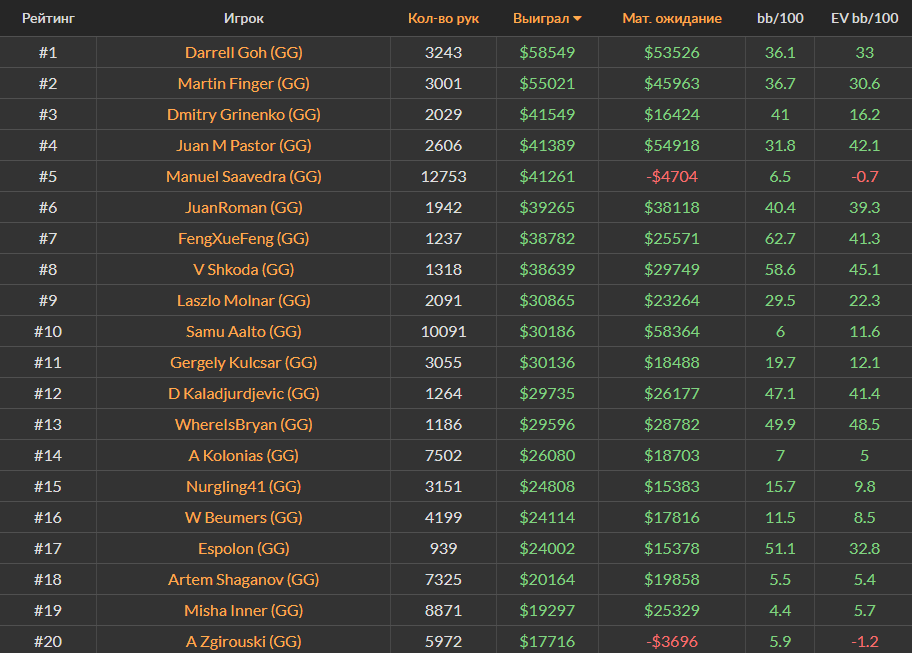Click the bb/100 column header
Image resolution: width=912 pixels, height=653 pixels.
tap(780, 19)
